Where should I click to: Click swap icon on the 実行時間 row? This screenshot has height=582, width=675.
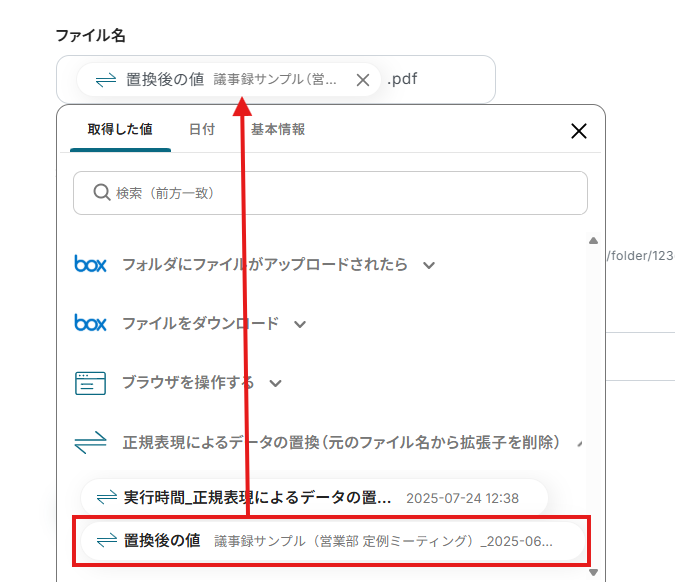pyautogui.click(x=107, y=498)
